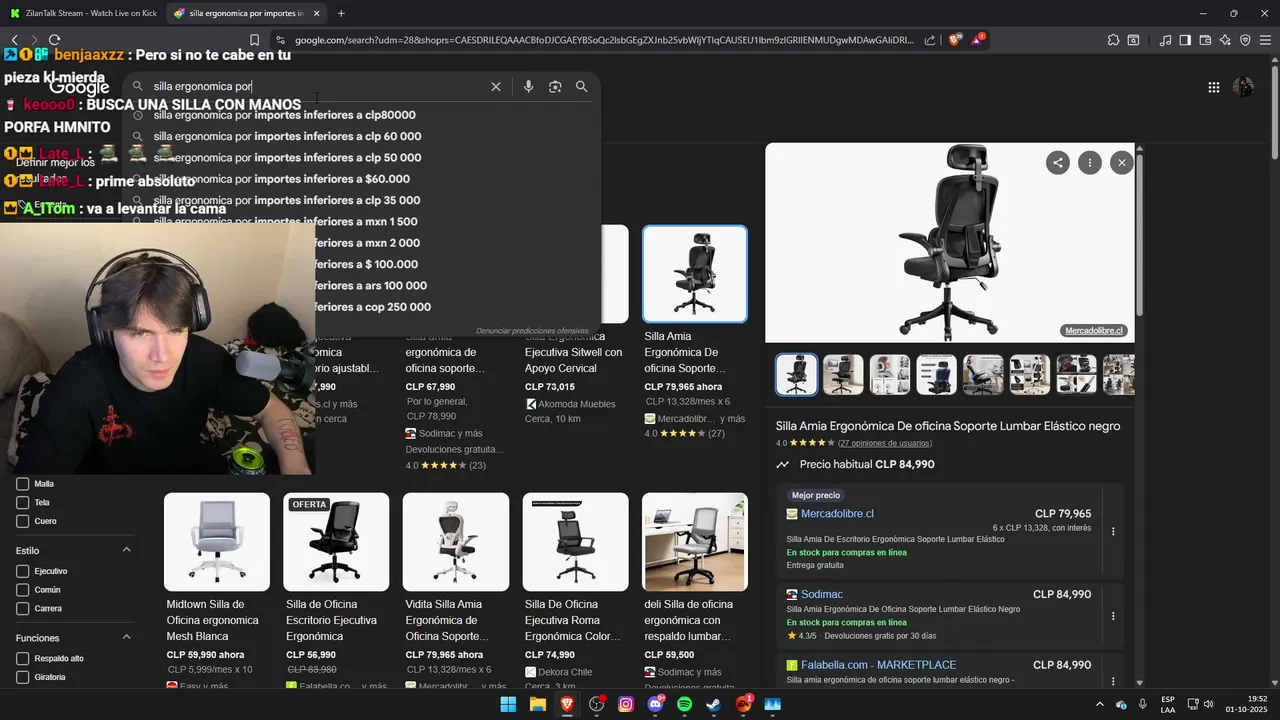Check the Giratoria filter

[x=22, y=677]
